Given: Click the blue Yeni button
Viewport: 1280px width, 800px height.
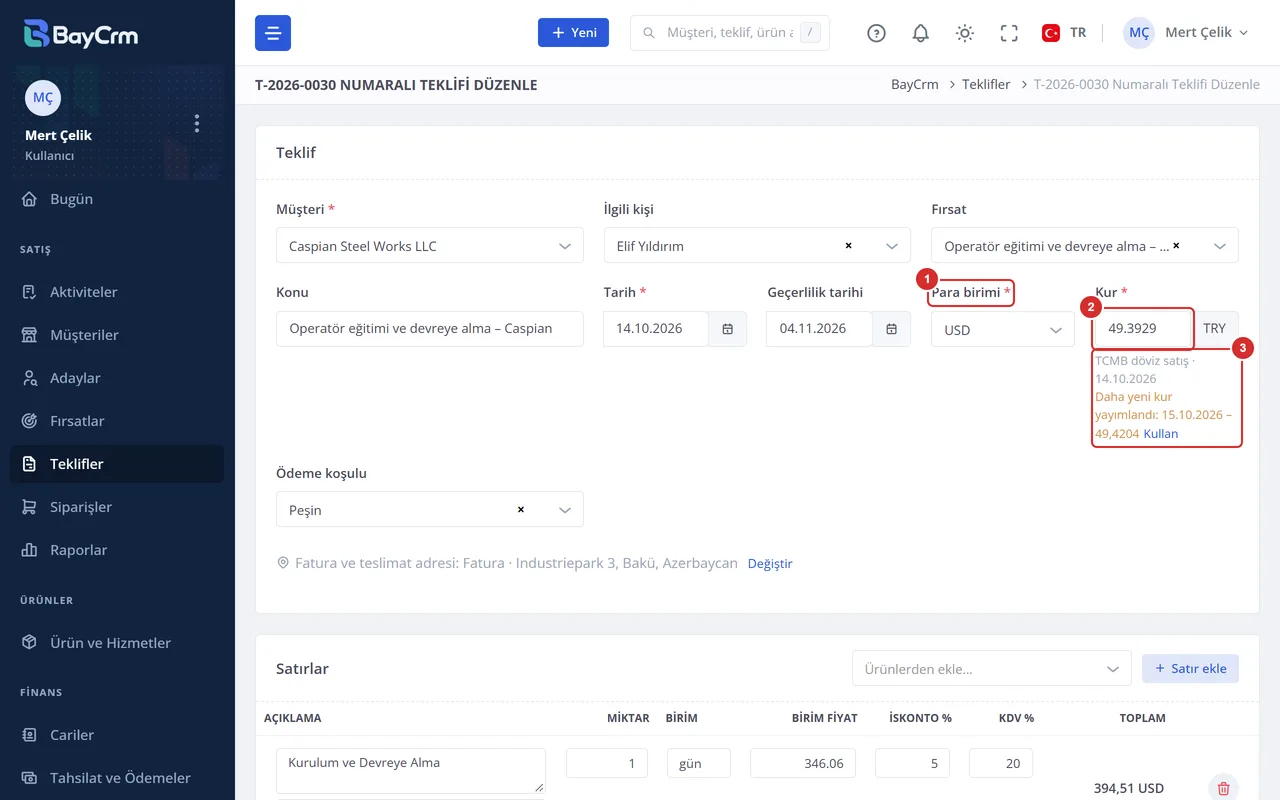Looking at the screenshot, I should point(573,33).
